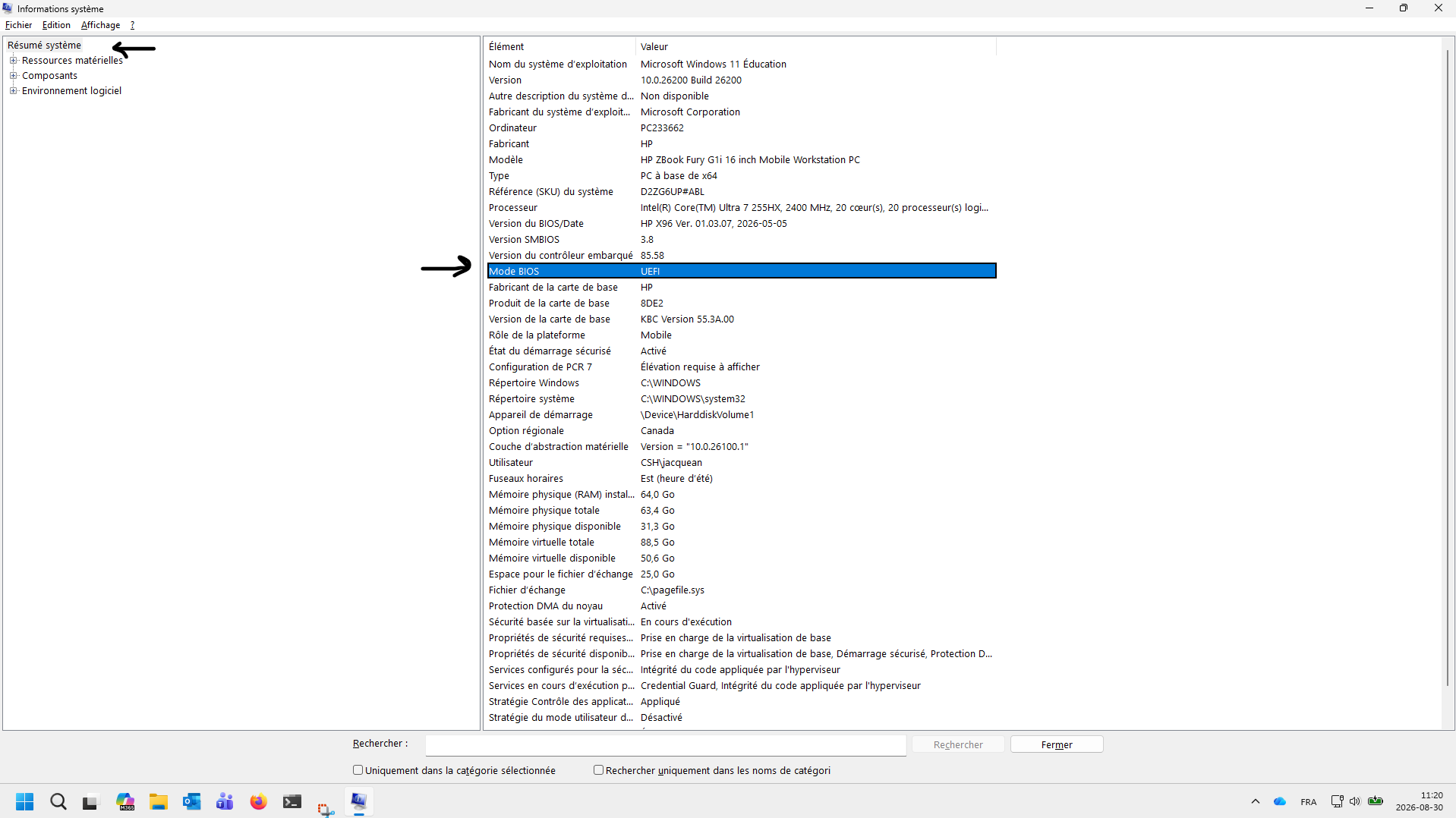This screenshot has width=1456, height=818.
Task: Open the Windows Start menu
Action: [25, 801]
